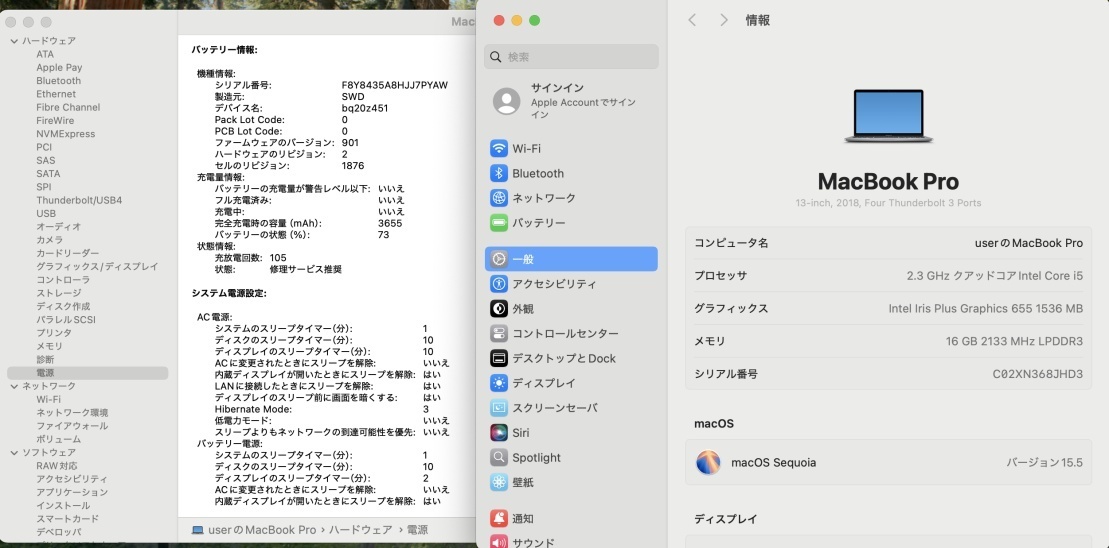Click the 一般 gear icon
This screenshot has width=1109, height=548.
(499, 259)
